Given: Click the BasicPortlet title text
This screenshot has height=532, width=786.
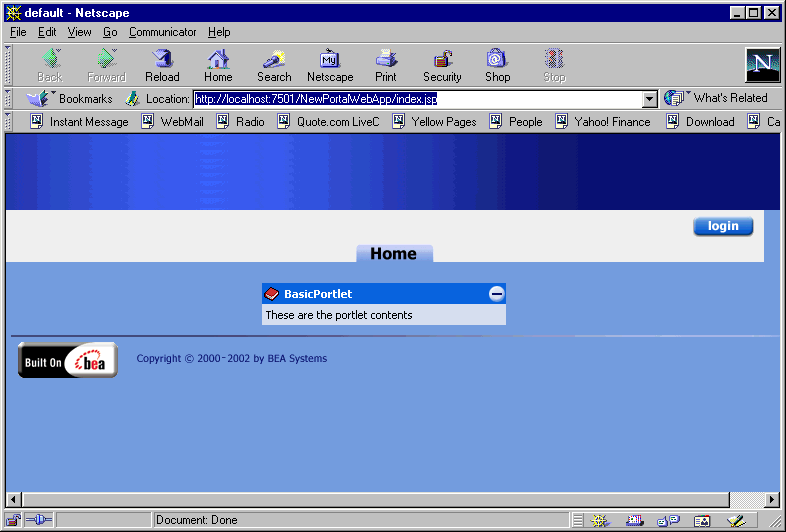Looking at the screenshot, I should coord(318,294).
